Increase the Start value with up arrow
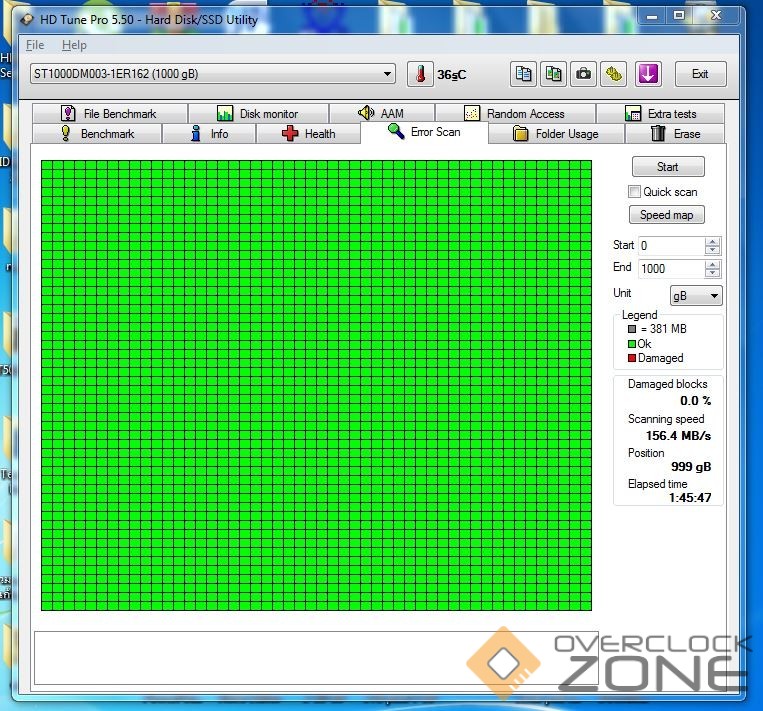This screenshot has height=711, width=763. [x=712, y=241]
